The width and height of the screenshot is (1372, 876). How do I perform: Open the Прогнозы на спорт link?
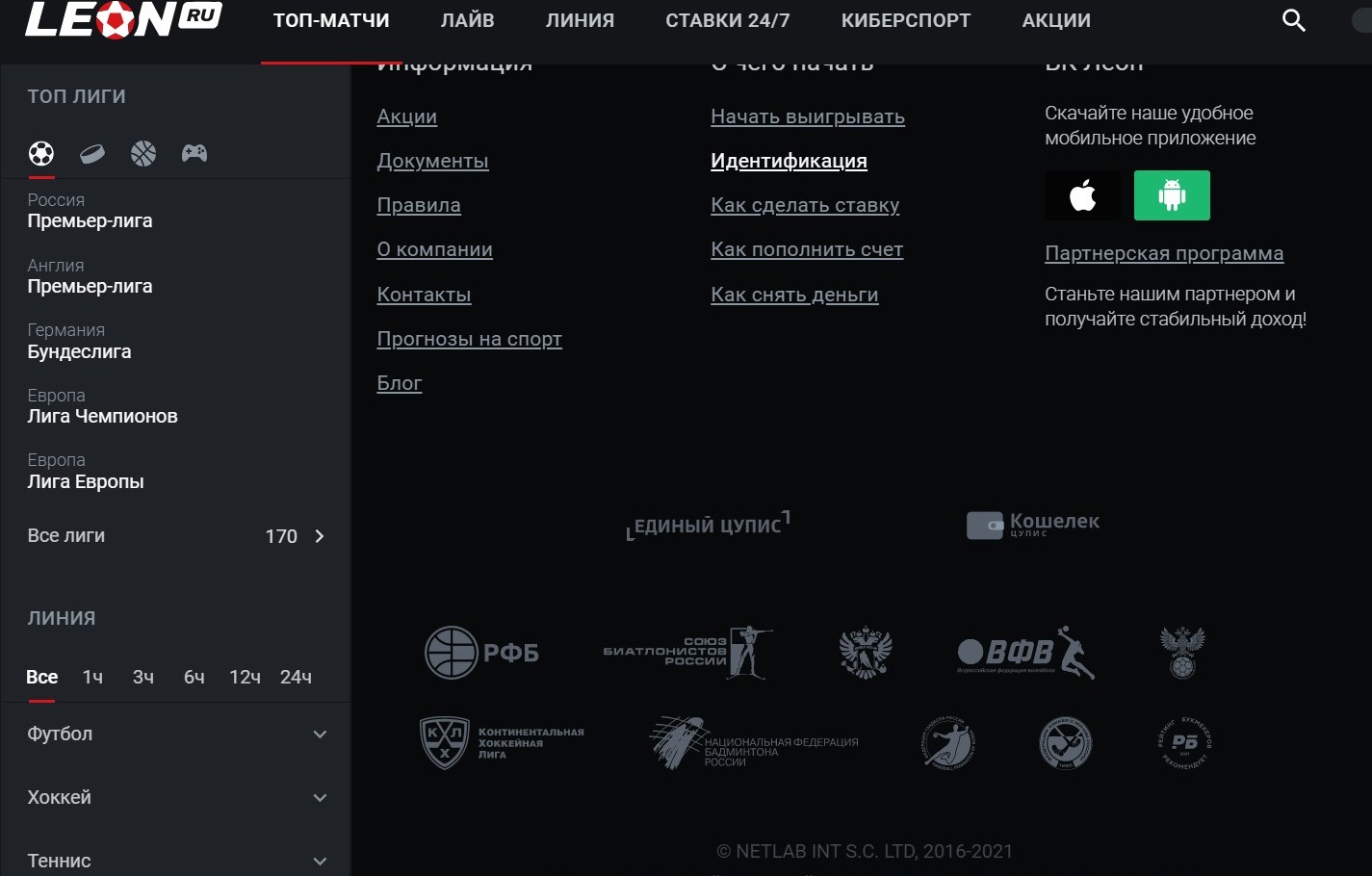(x=470, y=339)
